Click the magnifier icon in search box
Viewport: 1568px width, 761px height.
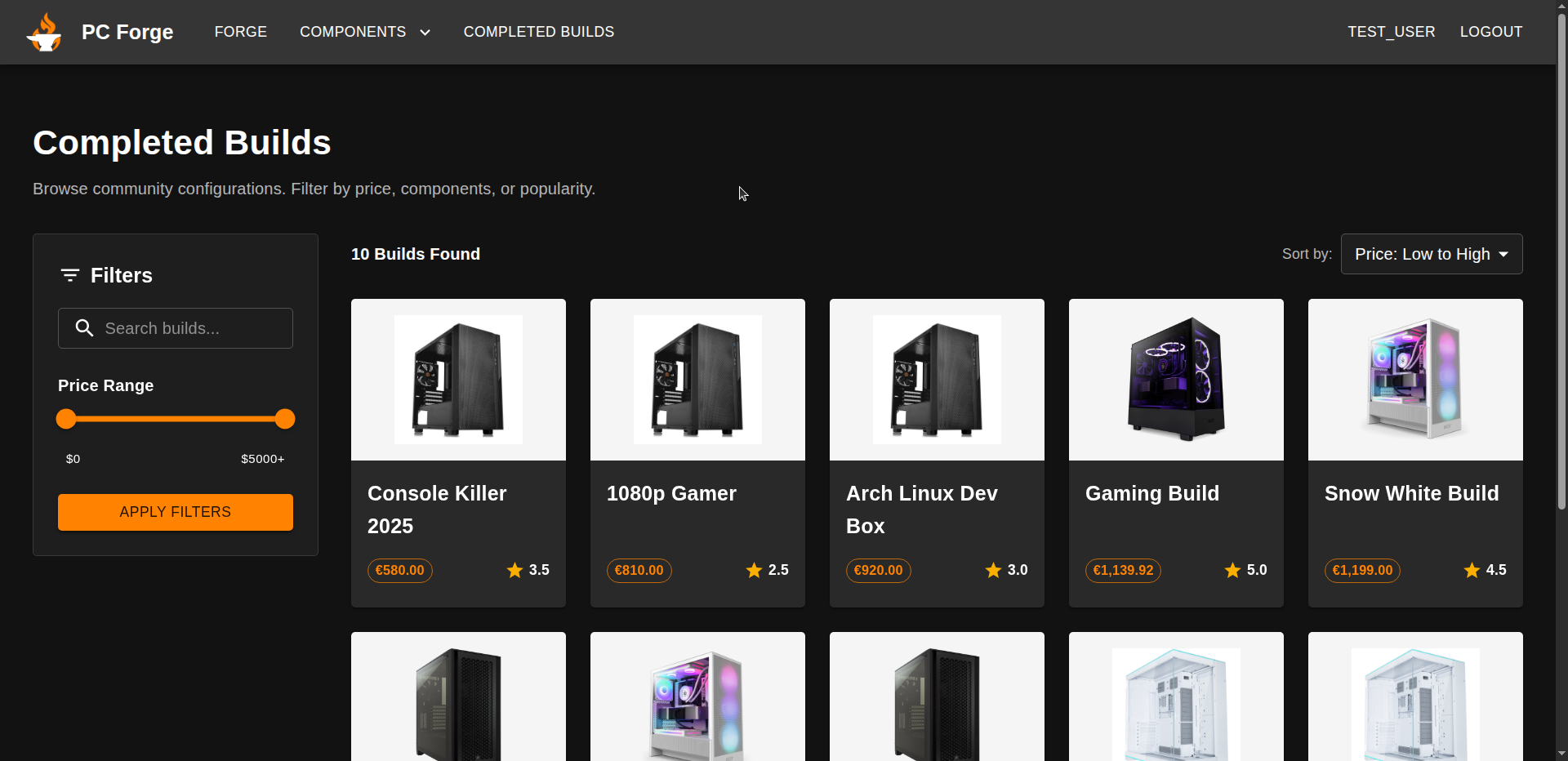pyautogui.click(x=84, y=328)
